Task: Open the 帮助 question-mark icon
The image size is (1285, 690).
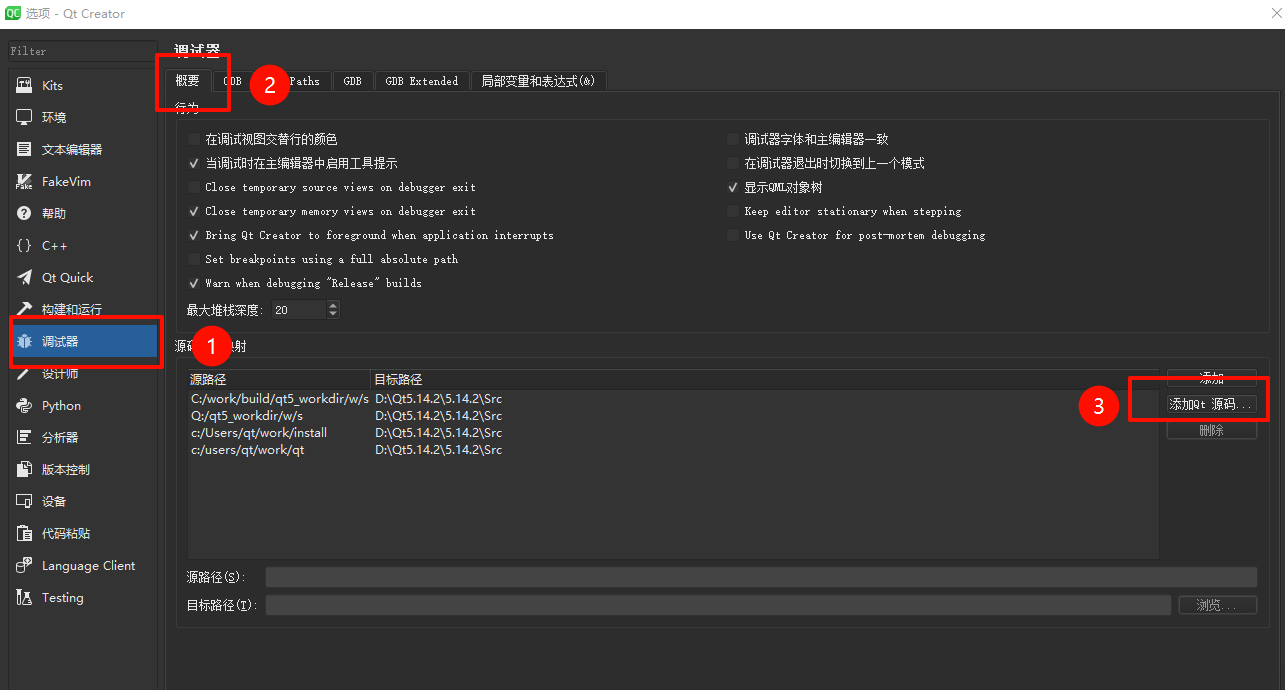Action: (x=24, y=214)
